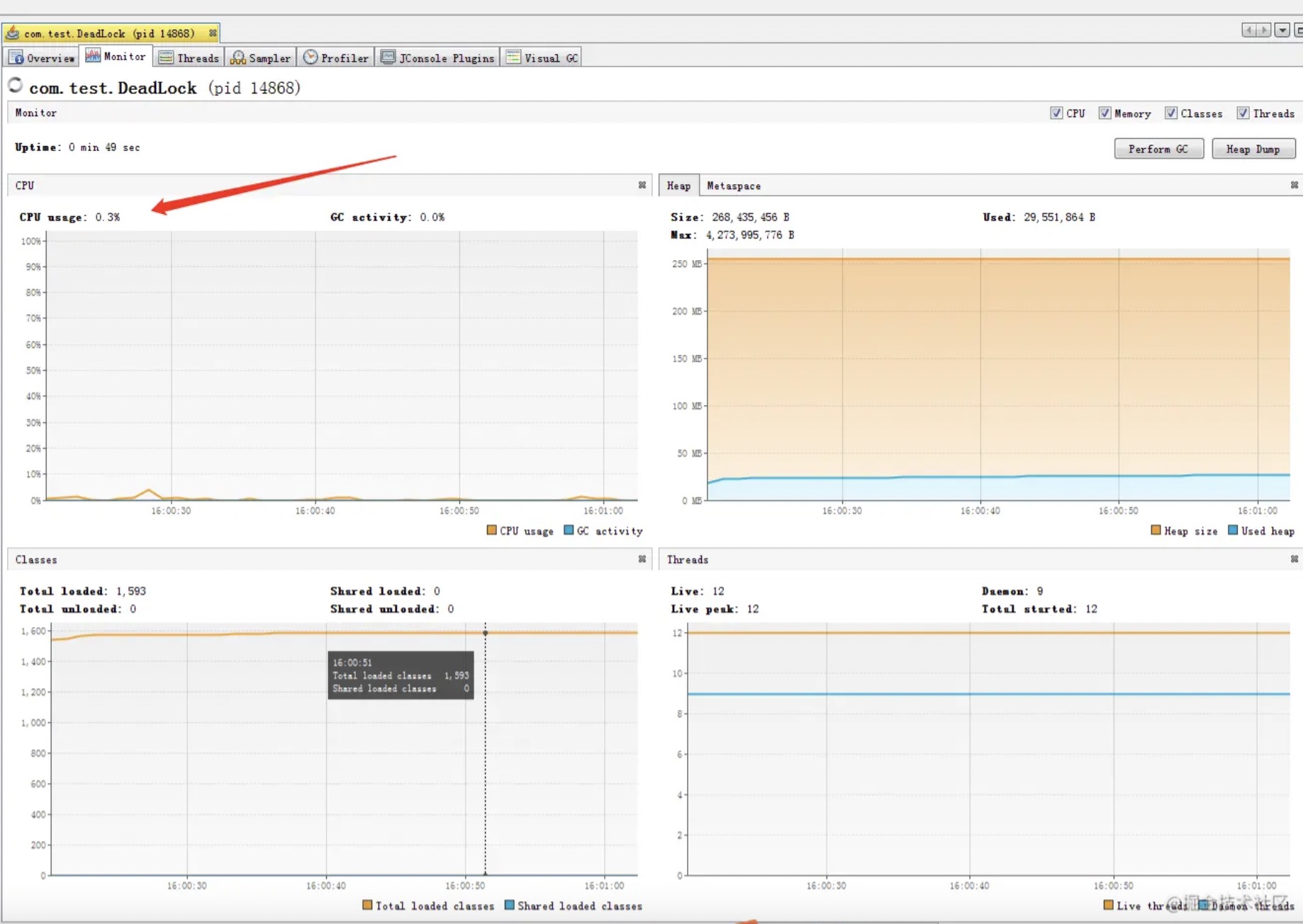This screenshot has width=1303, height=924.
Task: Click the Java application icon on the DeadLock tab
Action: [x=13, y=33]
